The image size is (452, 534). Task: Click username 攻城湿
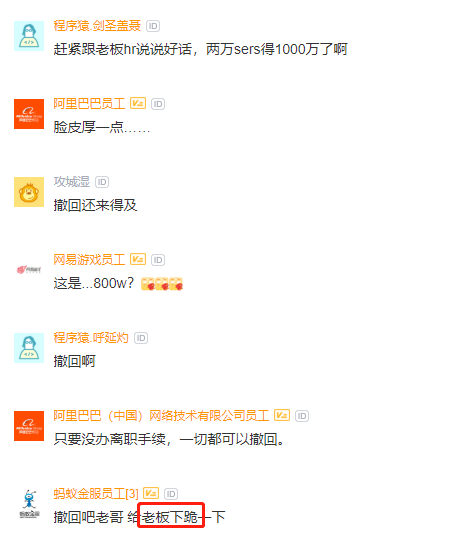pyautogui.click(x=72, y=182)
